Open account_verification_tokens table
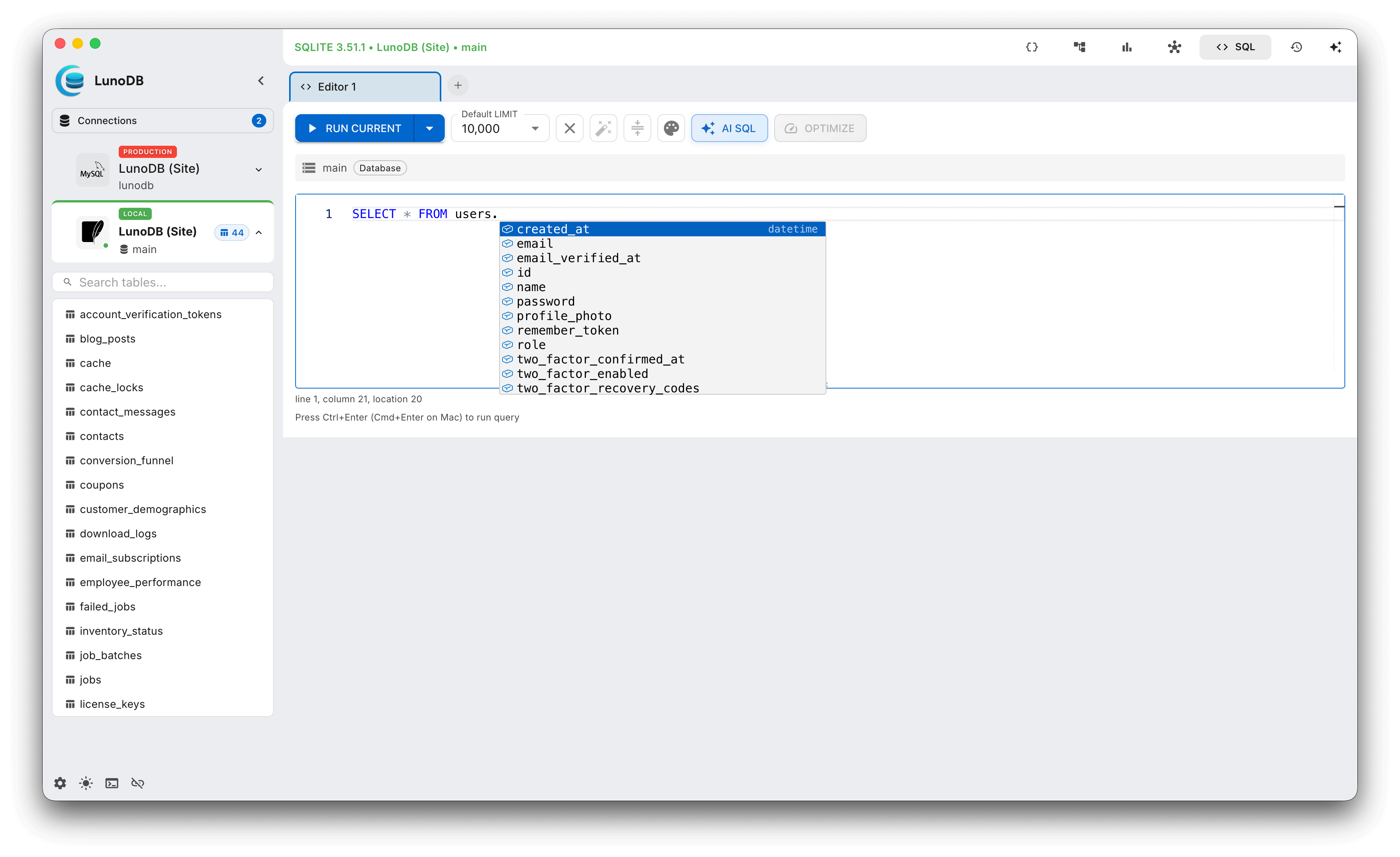The width and height of the screenshot is (1400, 857). (162, 314)
